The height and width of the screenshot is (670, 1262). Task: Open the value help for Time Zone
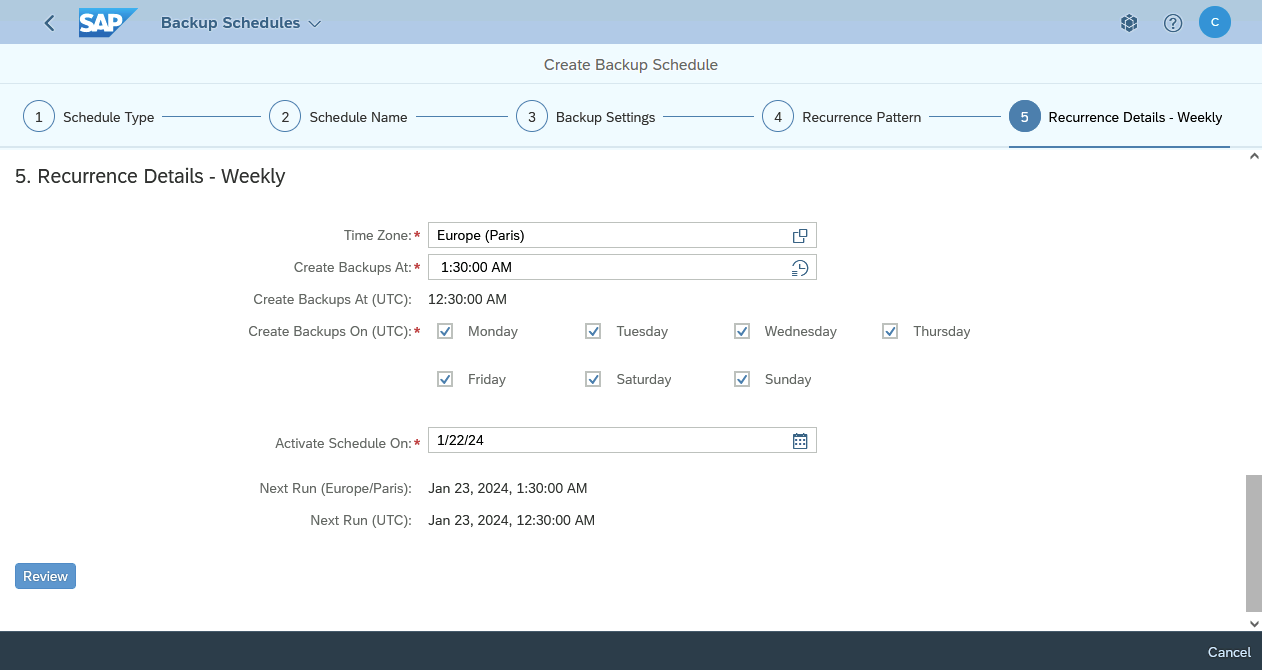(799, 235)
